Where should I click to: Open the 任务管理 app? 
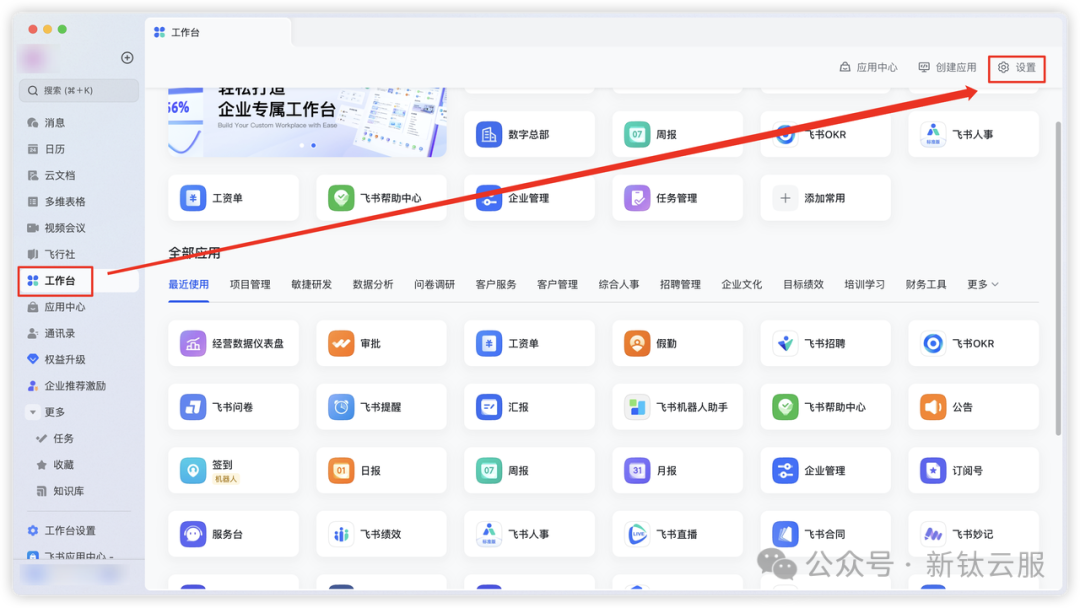click(x=677, y=198)
